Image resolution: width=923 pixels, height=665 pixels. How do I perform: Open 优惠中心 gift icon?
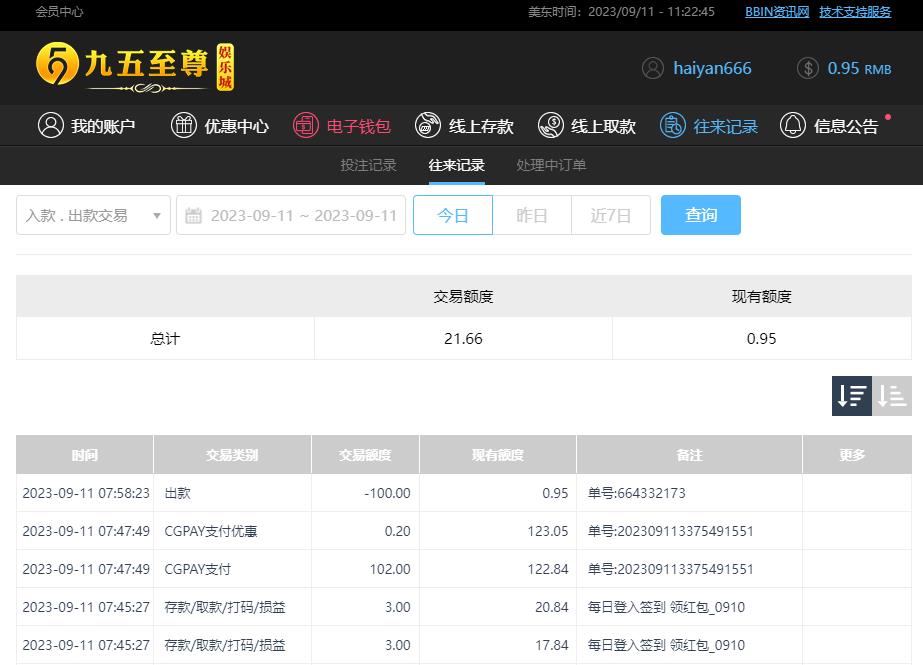click(x=184, y=126)
